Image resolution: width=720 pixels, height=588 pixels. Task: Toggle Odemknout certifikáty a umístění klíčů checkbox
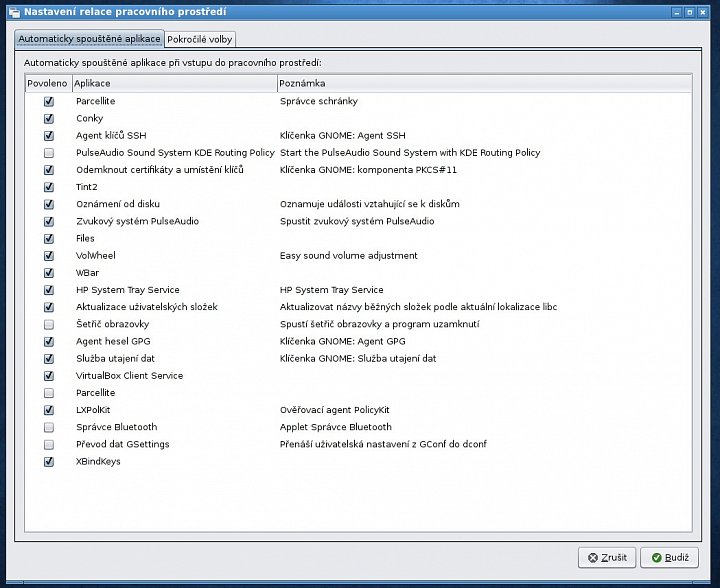coord(49,170)
